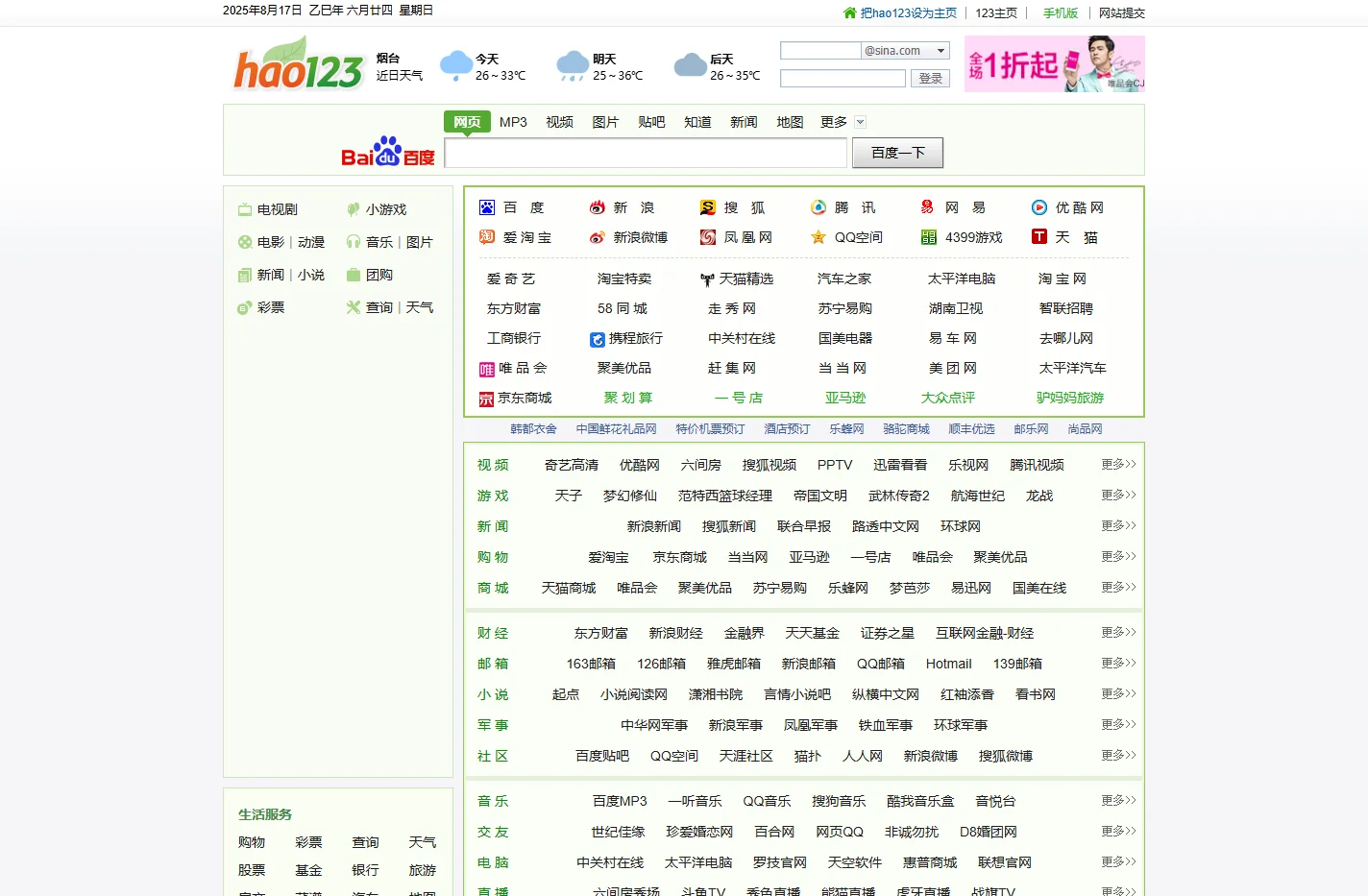1368x896 pixels.
Task: Switch to the 贴吧 search tab
Action: [x=651, y=122]
